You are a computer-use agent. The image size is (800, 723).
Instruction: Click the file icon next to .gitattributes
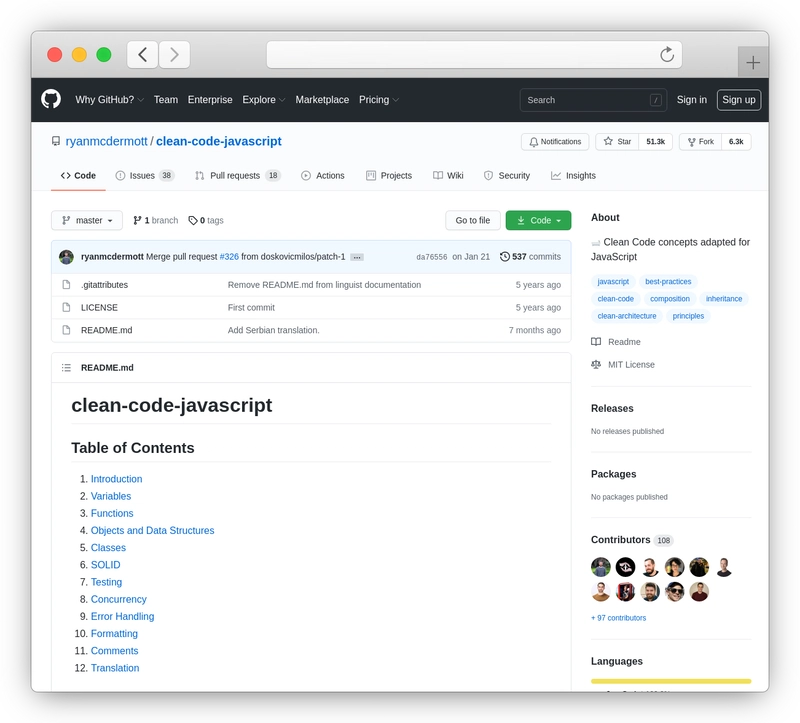[x=66, y=285]
